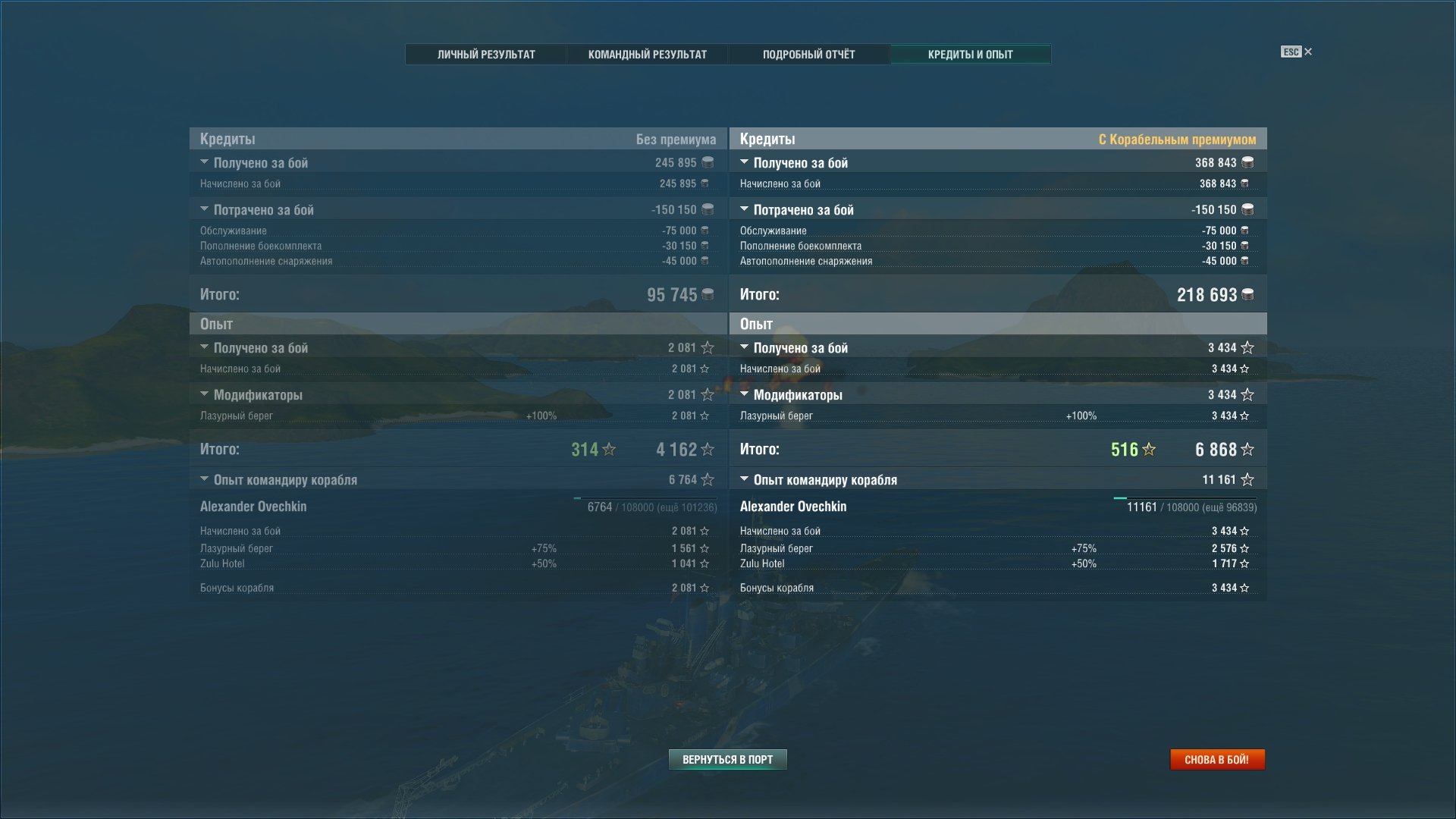The height and width of the screenshot is (819, 1456).
Task: Click the star icon next to 11 161 commander XP
Action: click(1247, 479)
